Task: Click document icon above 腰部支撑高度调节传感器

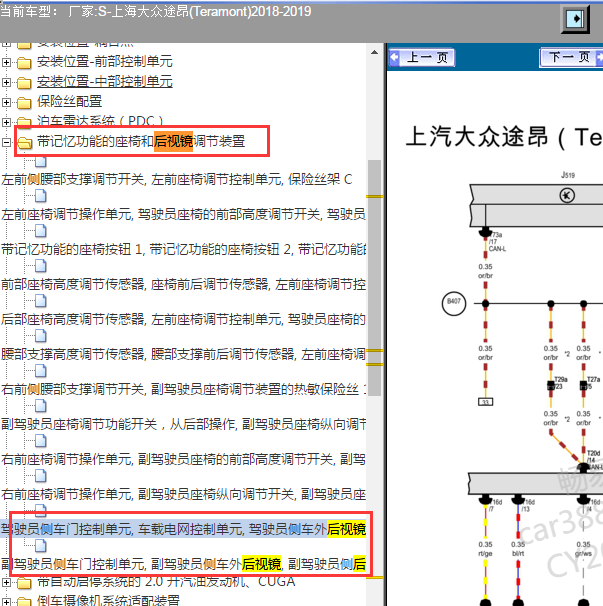Action: click(41, 336)
